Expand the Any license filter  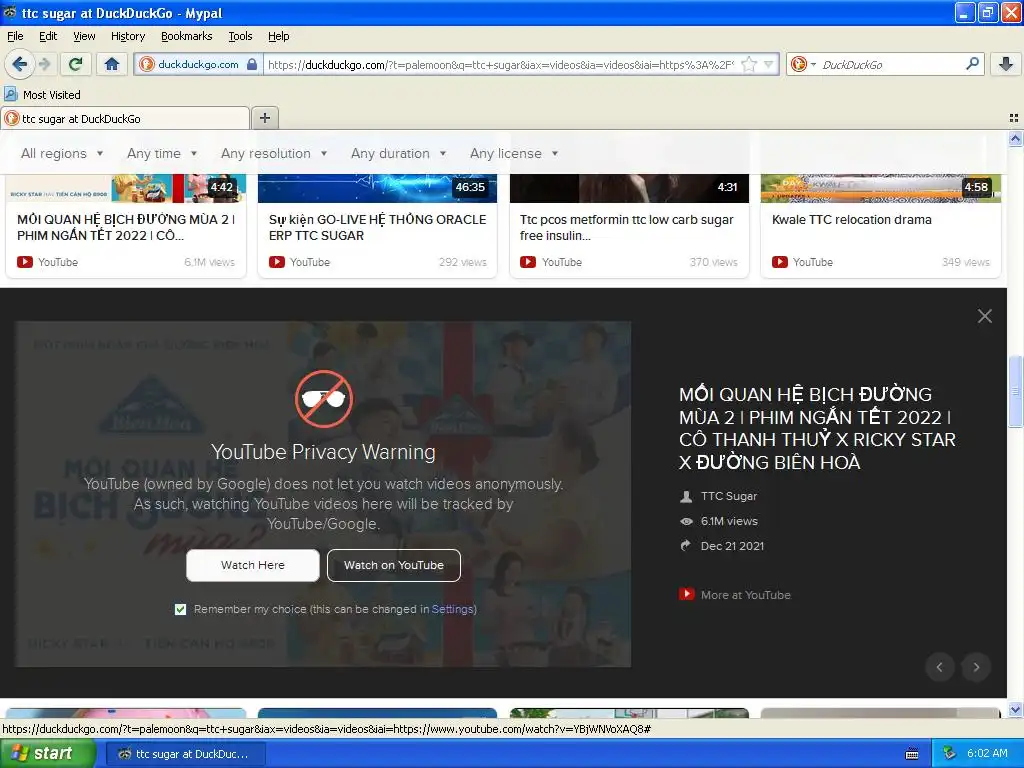point(514,153)
